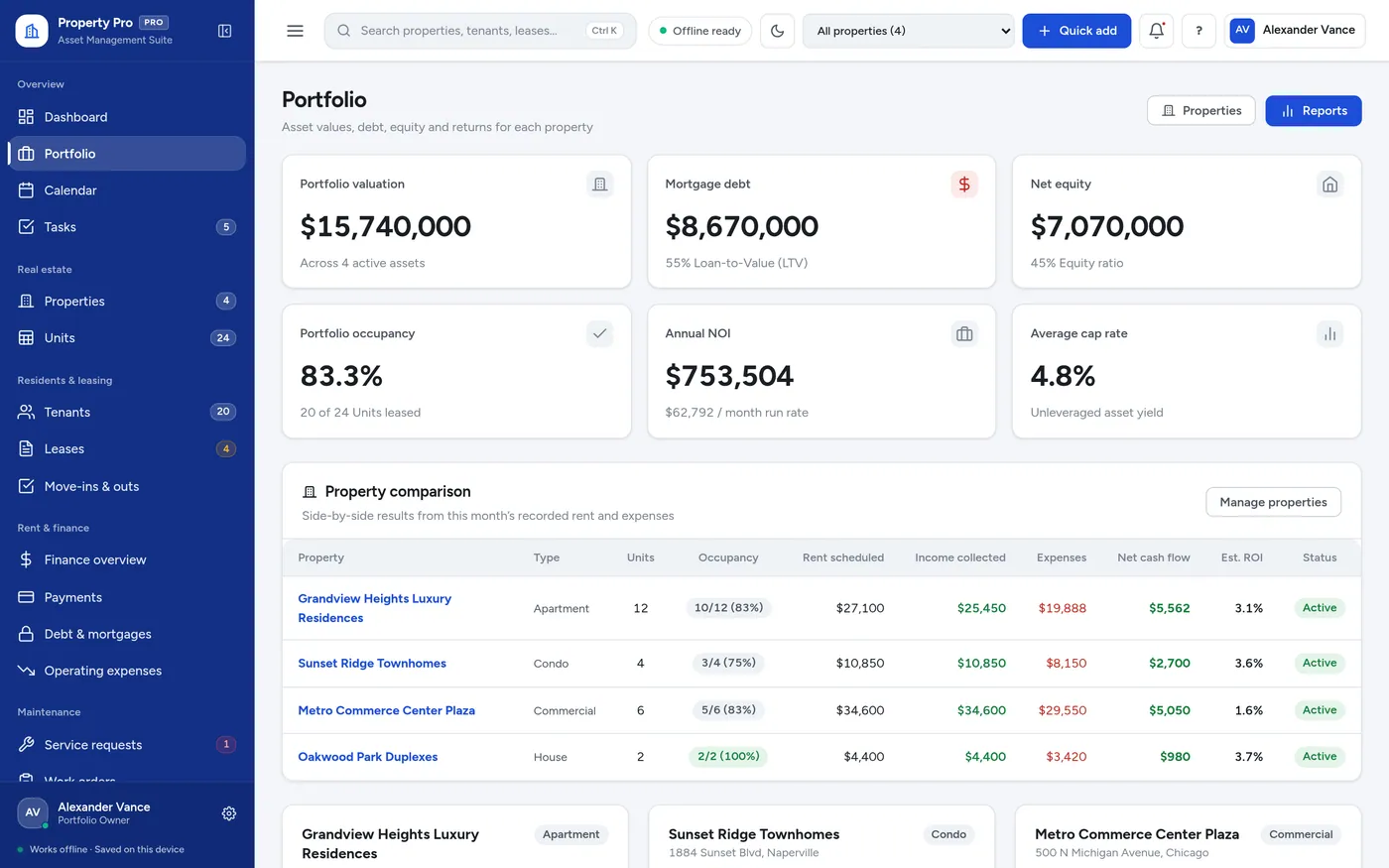The width and height of the screenshot is (1389, 868).
Task: Click Portfolio valuation building icon
Action: (x=599, y=185)
